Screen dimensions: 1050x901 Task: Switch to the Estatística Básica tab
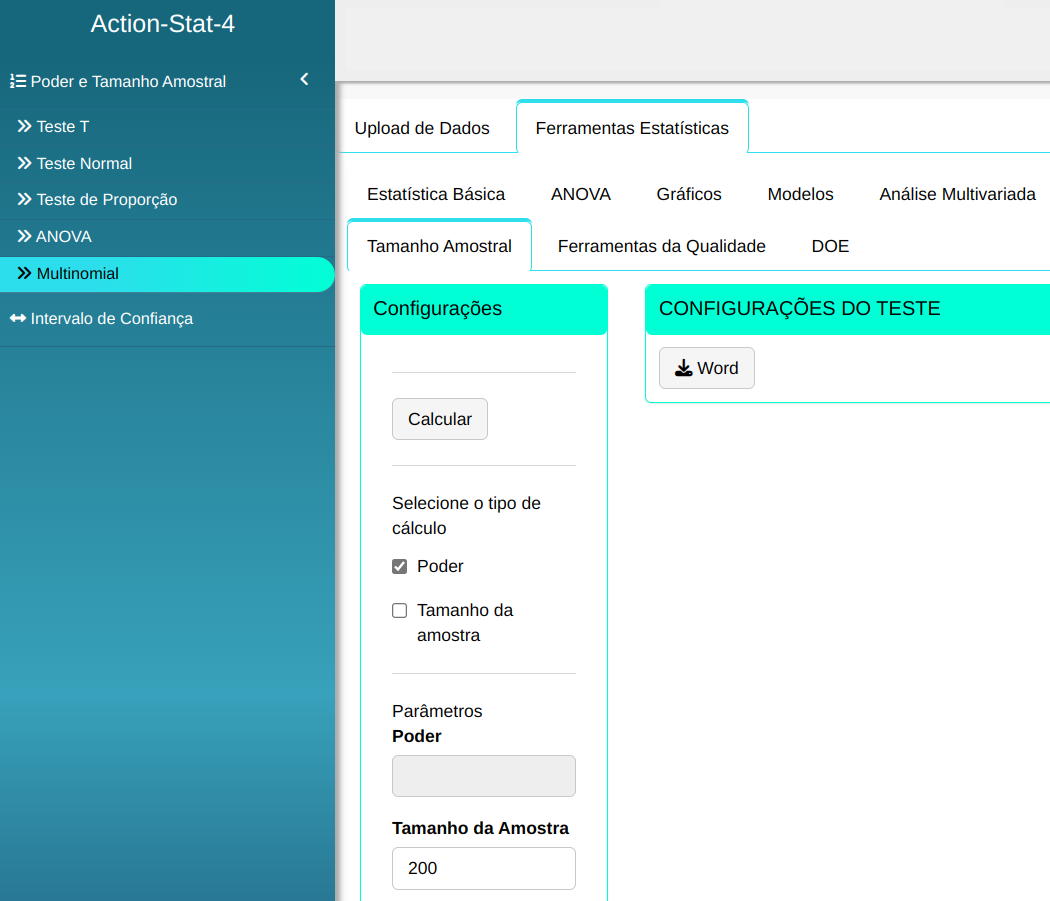pyautogui.click(x=436, y=194)
